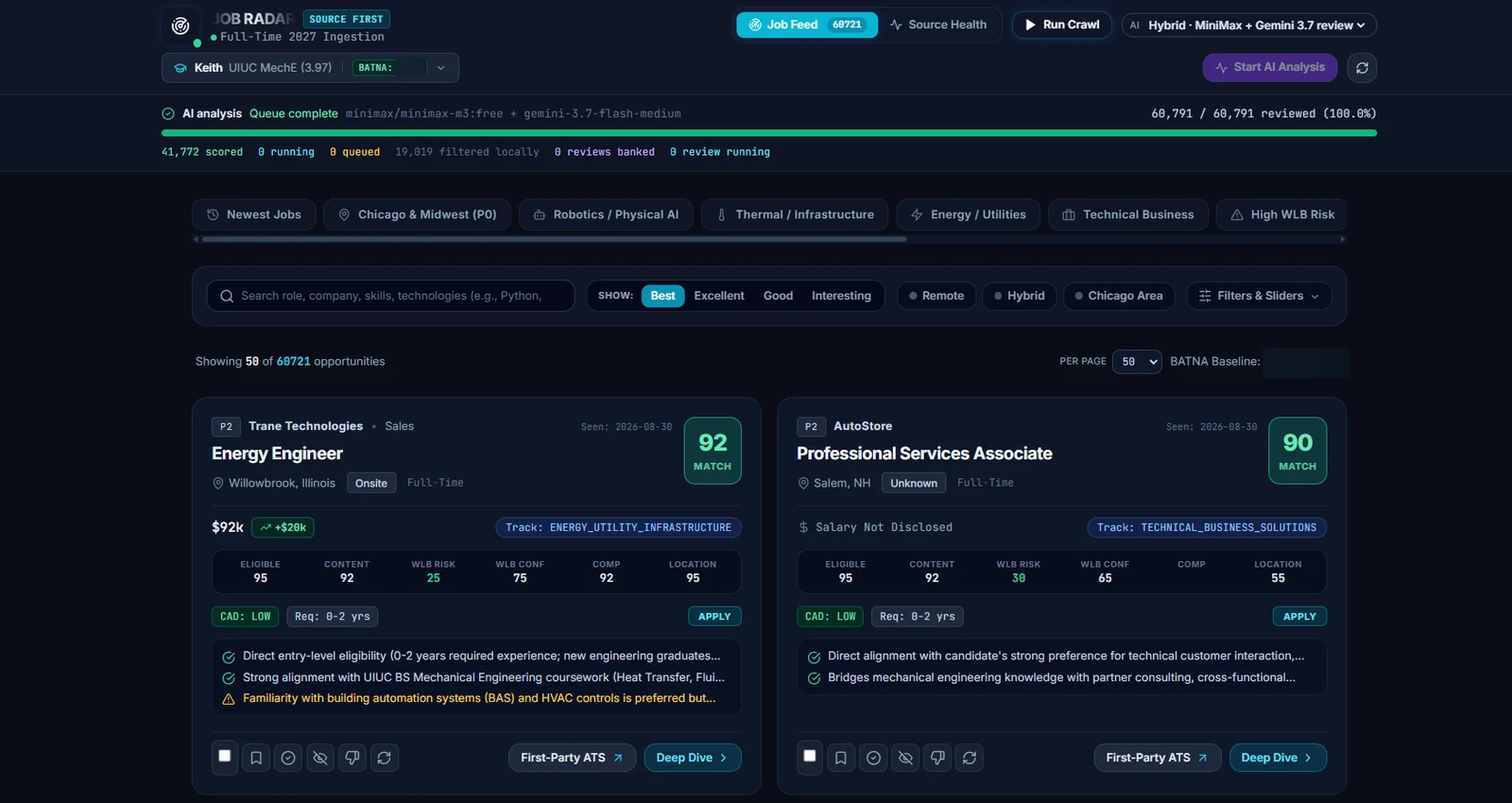1512x803 pixels.
Task: Open First-Party ATS for Professional Services Associate
Action: point(1158,758)
